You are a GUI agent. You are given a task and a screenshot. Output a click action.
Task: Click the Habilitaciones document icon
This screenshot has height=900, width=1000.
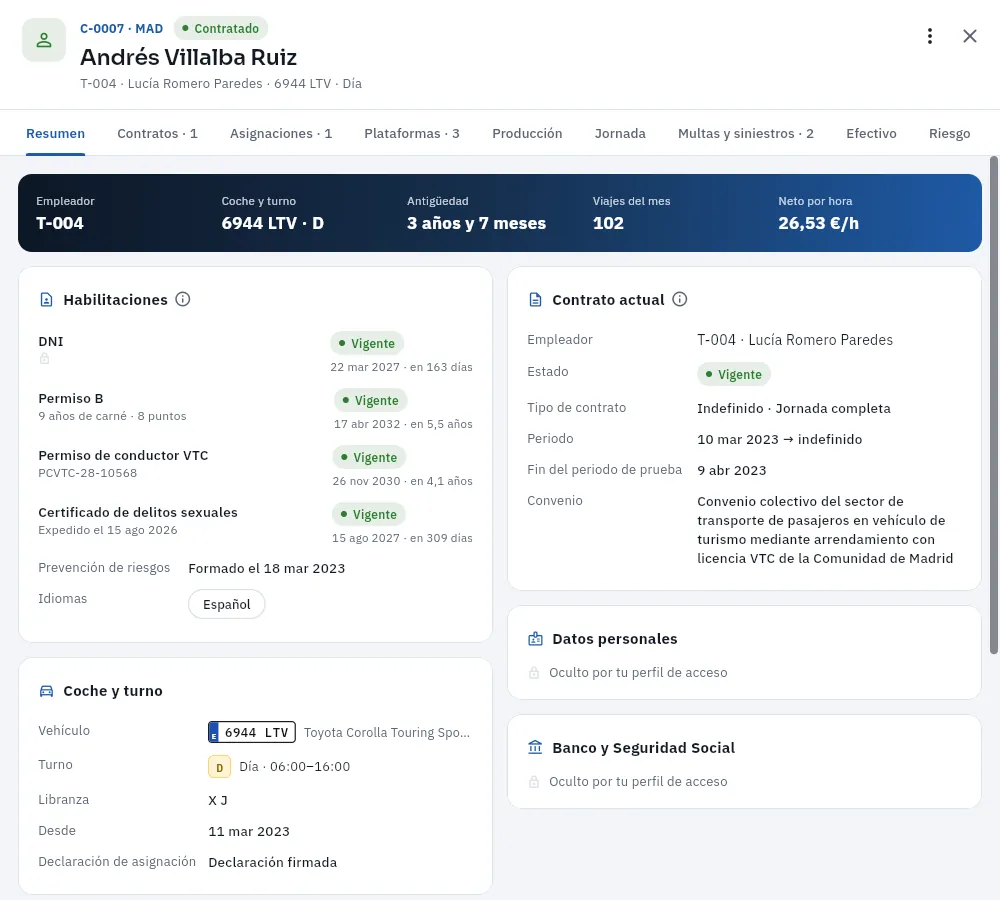coord(47,300)
